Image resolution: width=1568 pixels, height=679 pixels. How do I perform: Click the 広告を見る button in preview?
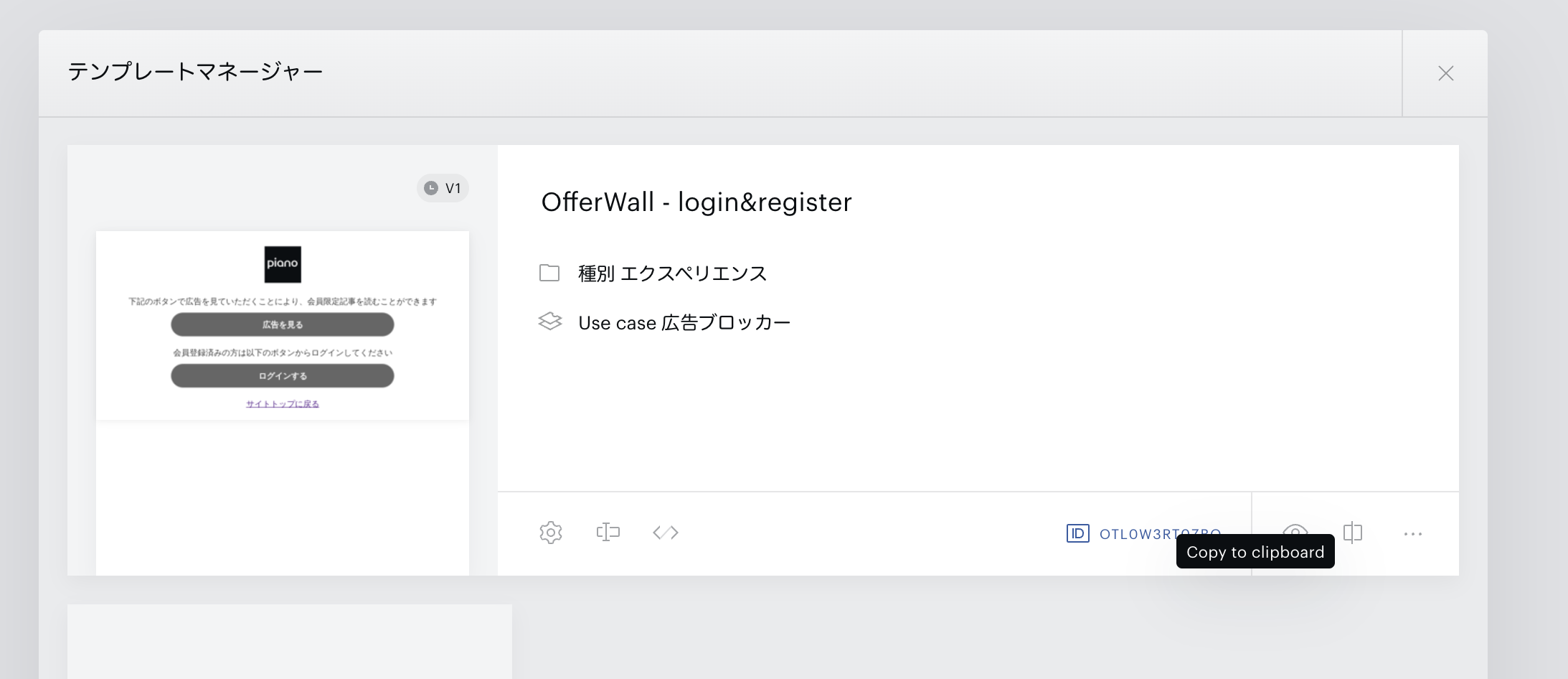tap(282, 324)
